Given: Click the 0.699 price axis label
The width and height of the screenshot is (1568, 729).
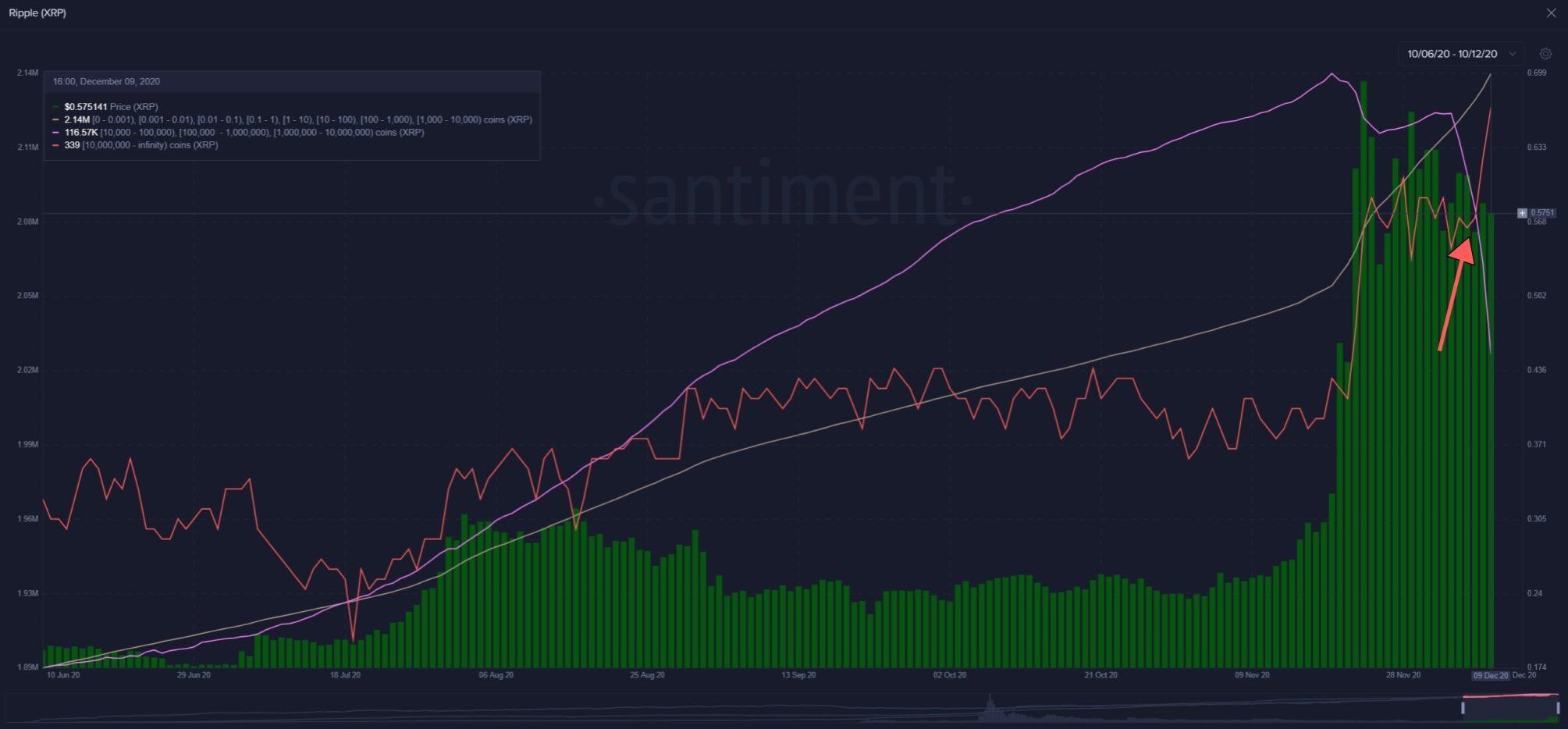Looking at the screenshot, I should [1536, 73].
